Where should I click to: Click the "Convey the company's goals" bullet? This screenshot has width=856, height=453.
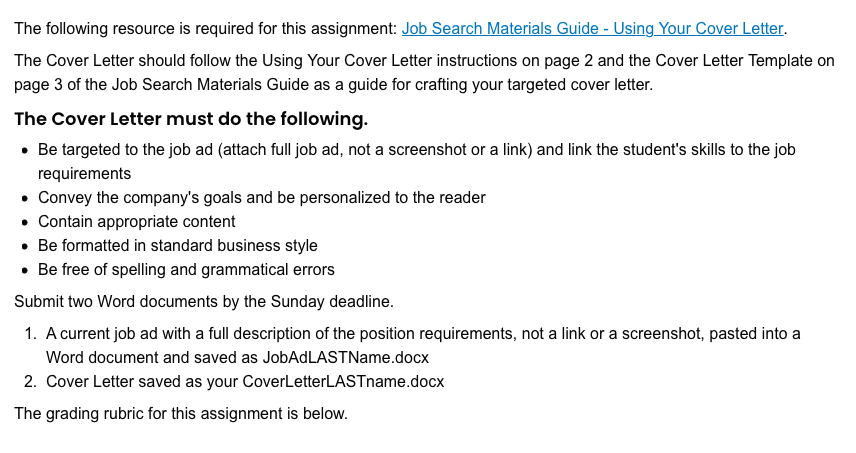261,198
